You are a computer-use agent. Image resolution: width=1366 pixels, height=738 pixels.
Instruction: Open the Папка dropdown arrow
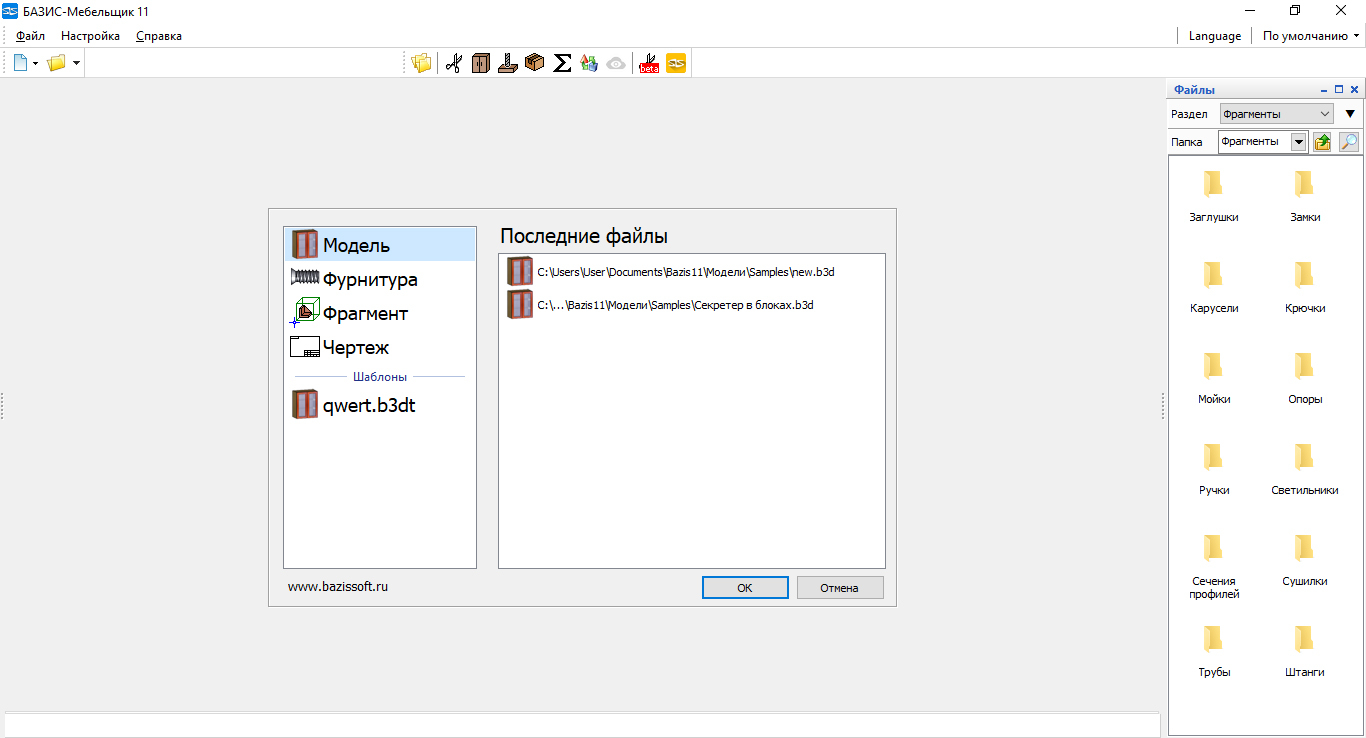[1299, 142]
